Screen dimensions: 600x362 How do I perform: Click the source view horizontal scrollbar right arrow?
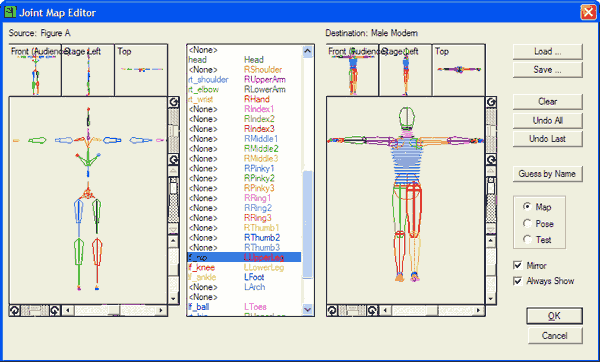[x=161, y=310]
